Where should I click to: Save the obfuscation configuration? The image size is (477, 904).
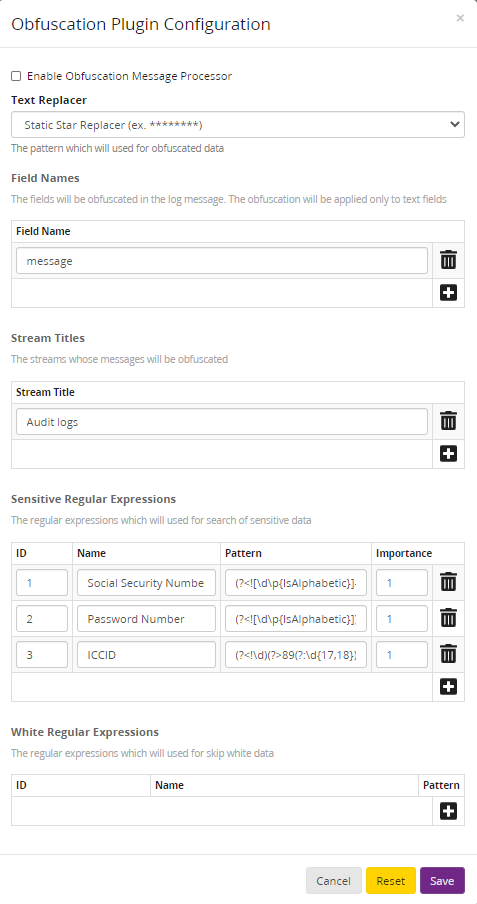[x=442, y=880]
